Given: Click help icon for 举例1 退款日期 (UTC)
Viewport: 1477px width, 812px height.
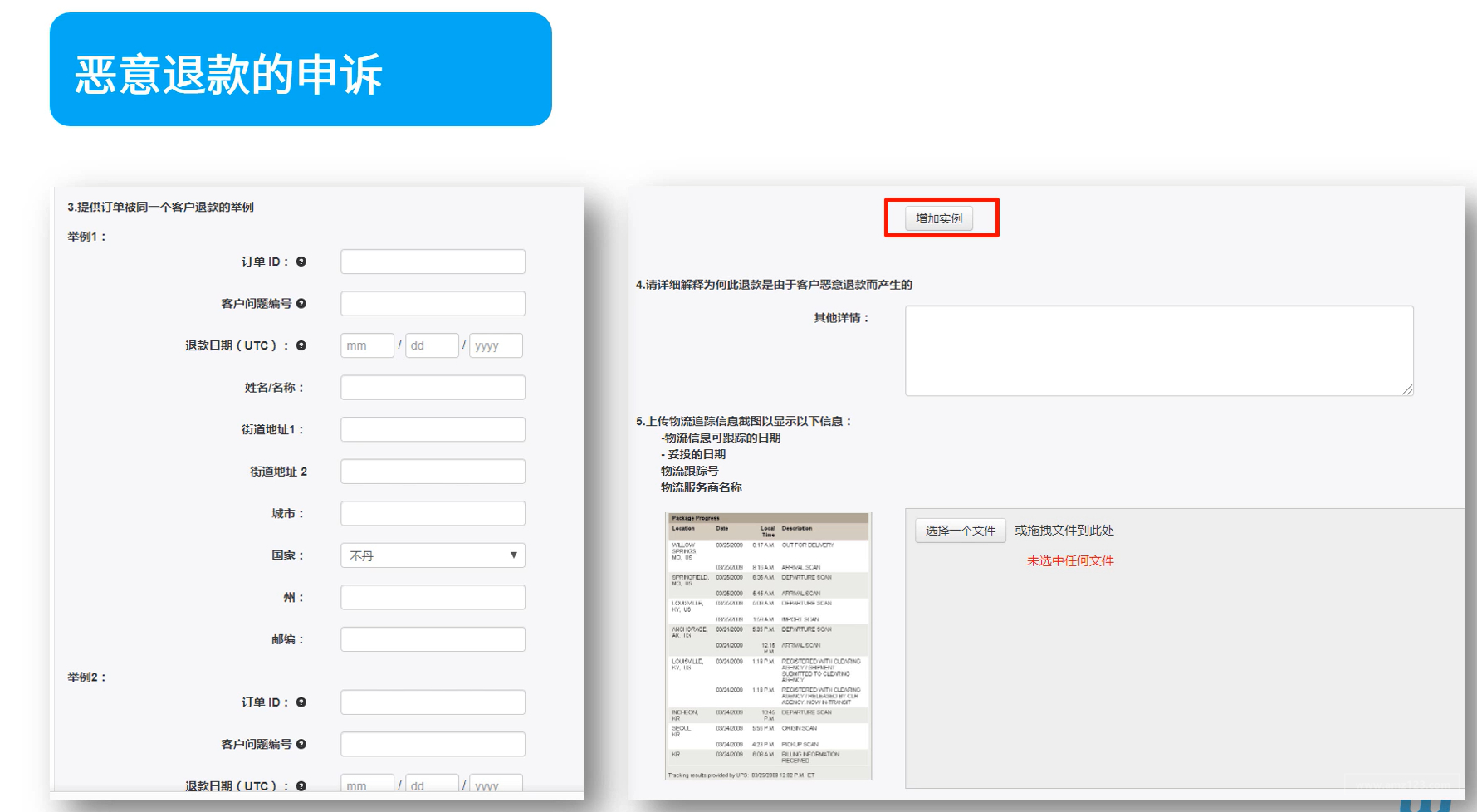Looking at the screenshot, I should click(301, 345).
